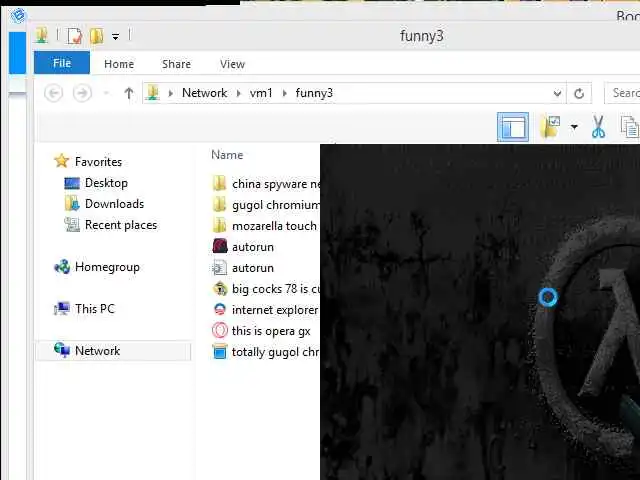Toggle the navigation pane button
This screenshot has width=640, height=480.
[513, 127]
